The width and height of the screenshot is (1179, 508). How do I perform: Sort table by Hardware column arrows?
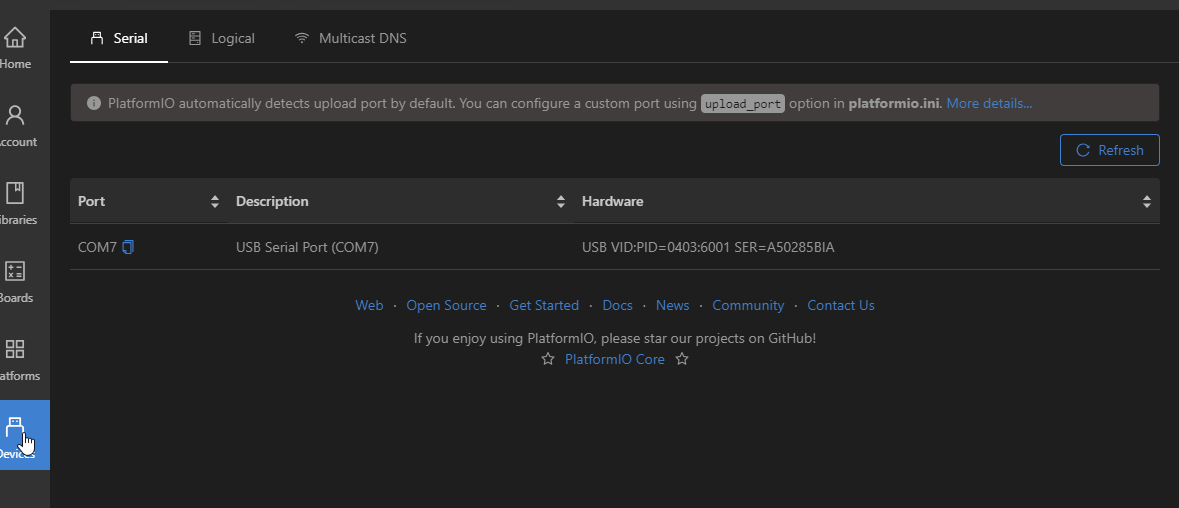coord(1146,201)
